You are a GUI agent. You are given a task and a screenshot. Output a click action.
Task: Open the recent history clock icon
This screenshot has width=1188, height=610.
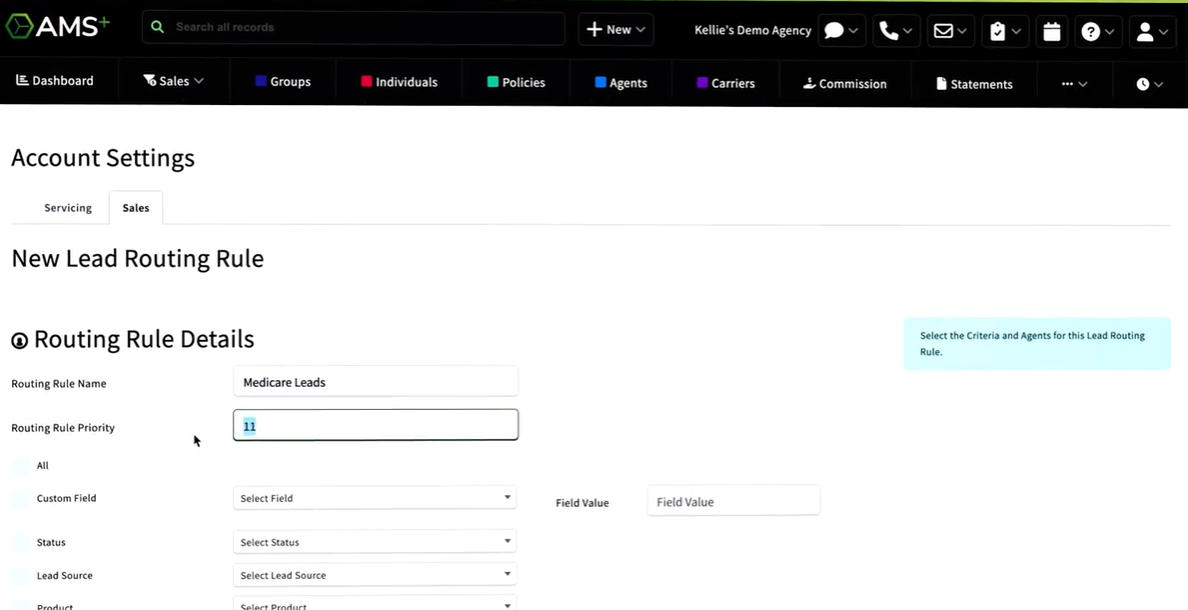tap(1149, 84)
